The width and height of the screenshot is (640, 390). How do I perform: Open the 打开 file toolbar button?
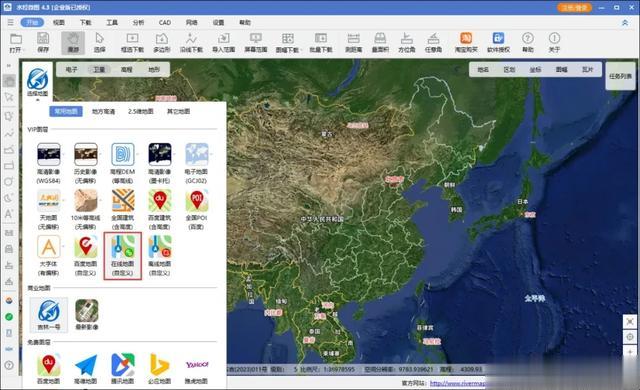click(16, 42)
